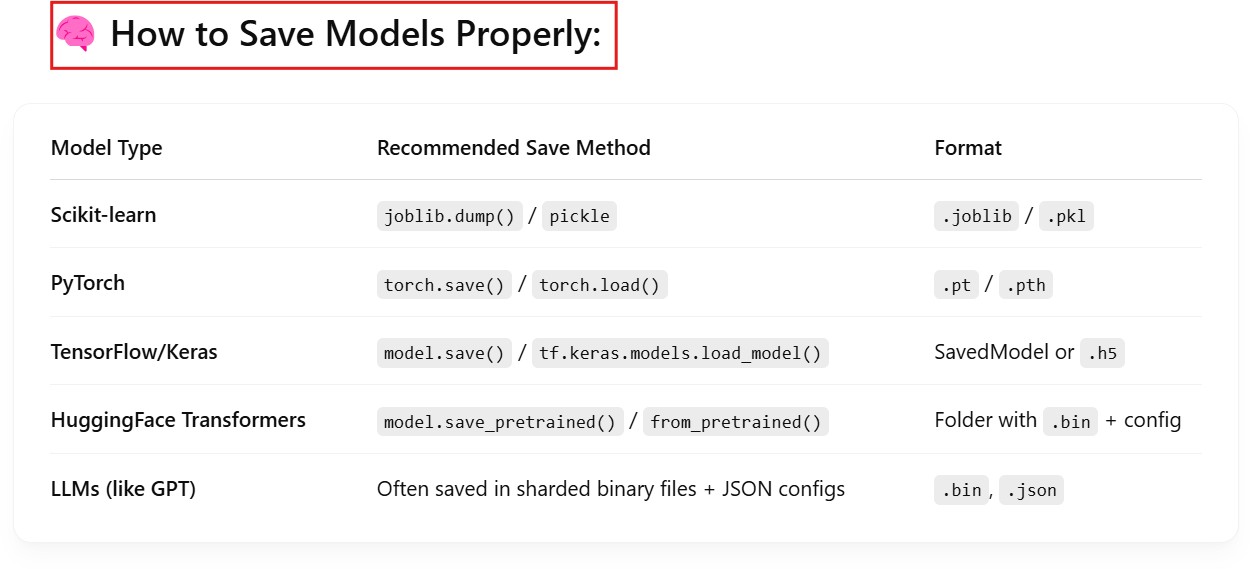Viewport: 1250px width, 569px height.
Task: Click the joblib.dump() code snippet
Action: click(449, 216)
